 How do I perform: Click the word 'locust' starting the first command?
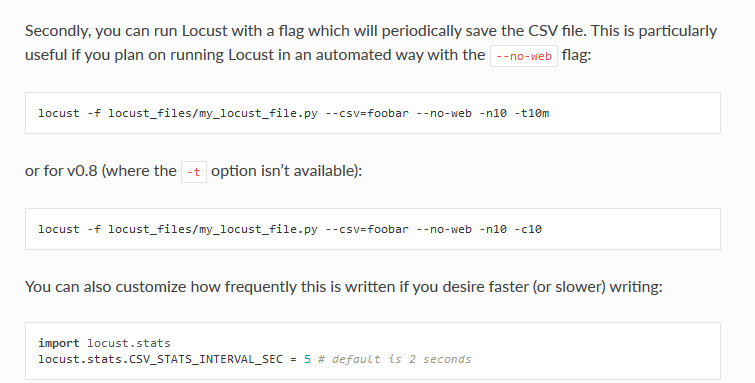[x=59, y=113]
